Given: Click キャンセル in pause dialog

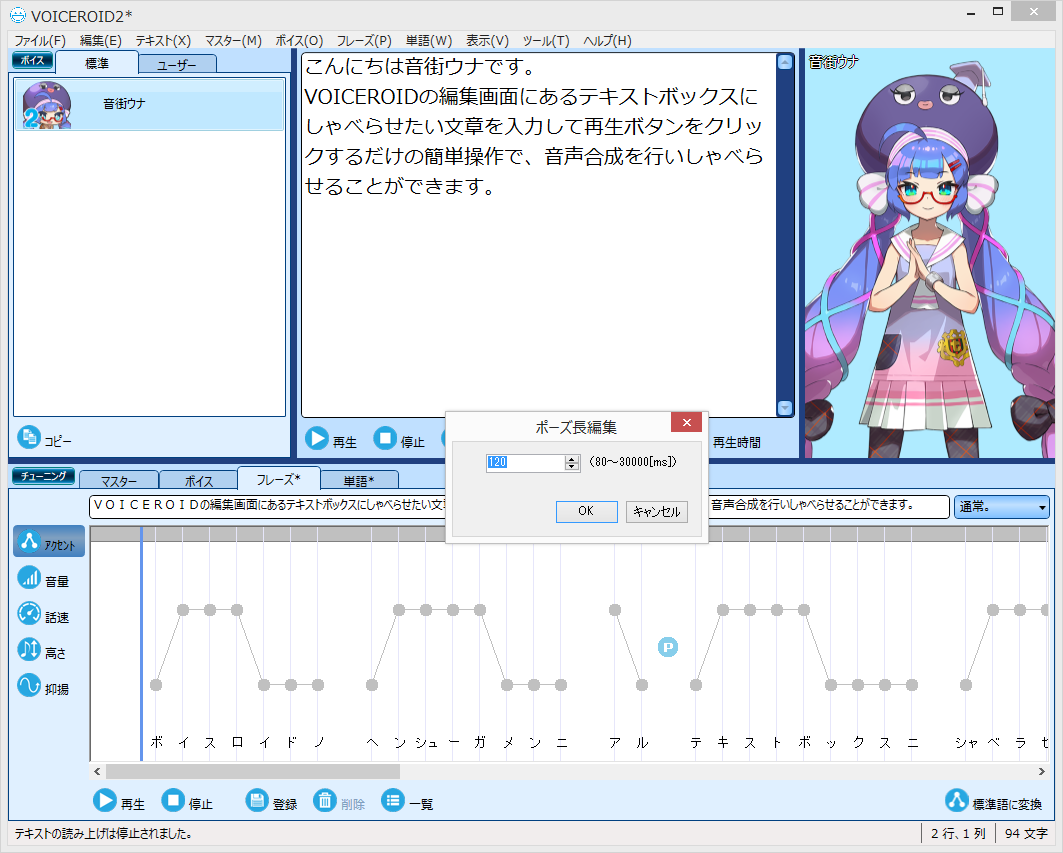Looking at the screenshot, I should (657, 511).
